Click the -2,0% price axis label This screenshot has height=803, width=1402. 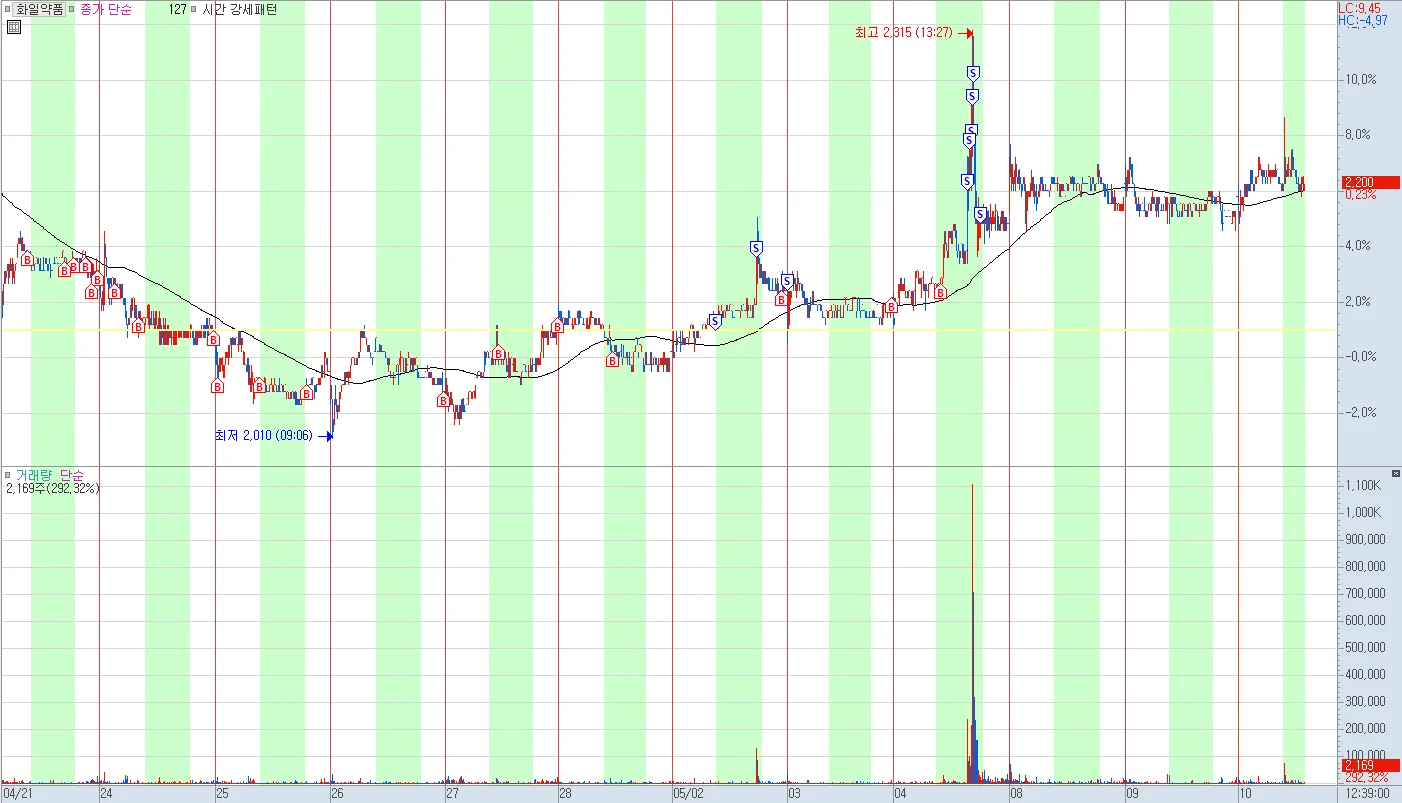pos(1362,412)
